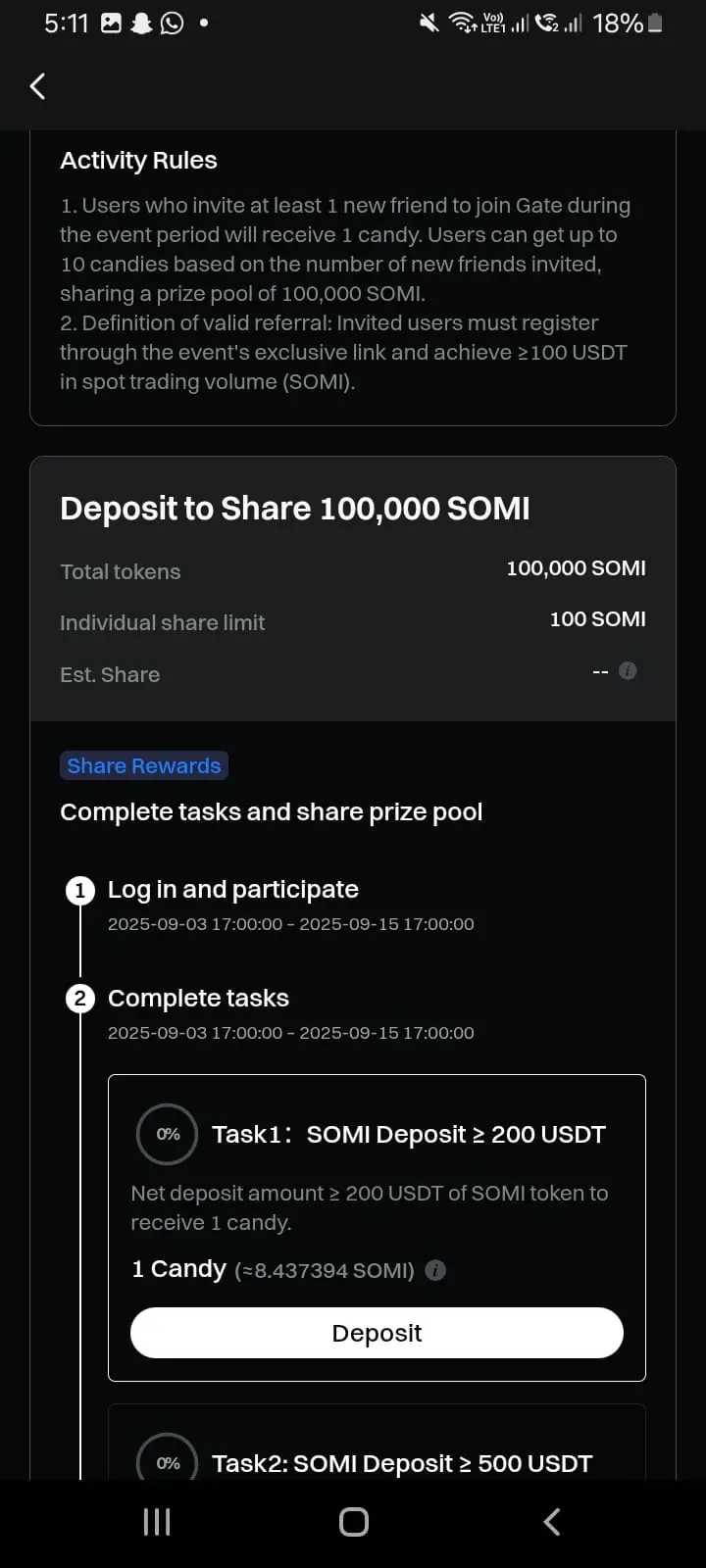Image resolution: width=706 pixels, height=1568 pixels.
Task: Open Task2 SOMI Deposit ≥ 500 USDT card
Action: coord(377,1442)
